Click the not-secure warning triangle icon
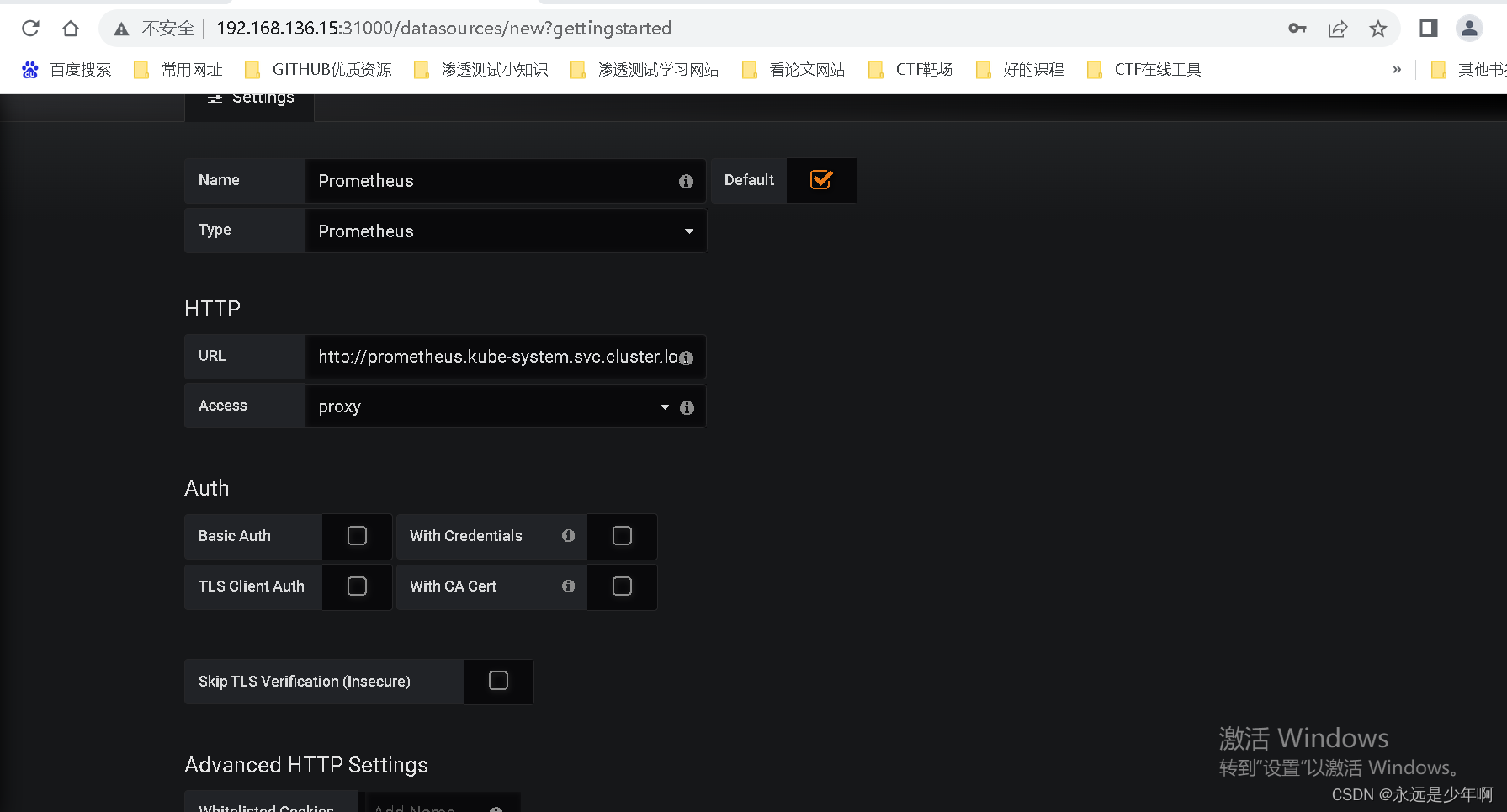 click(x=122, y=29)
